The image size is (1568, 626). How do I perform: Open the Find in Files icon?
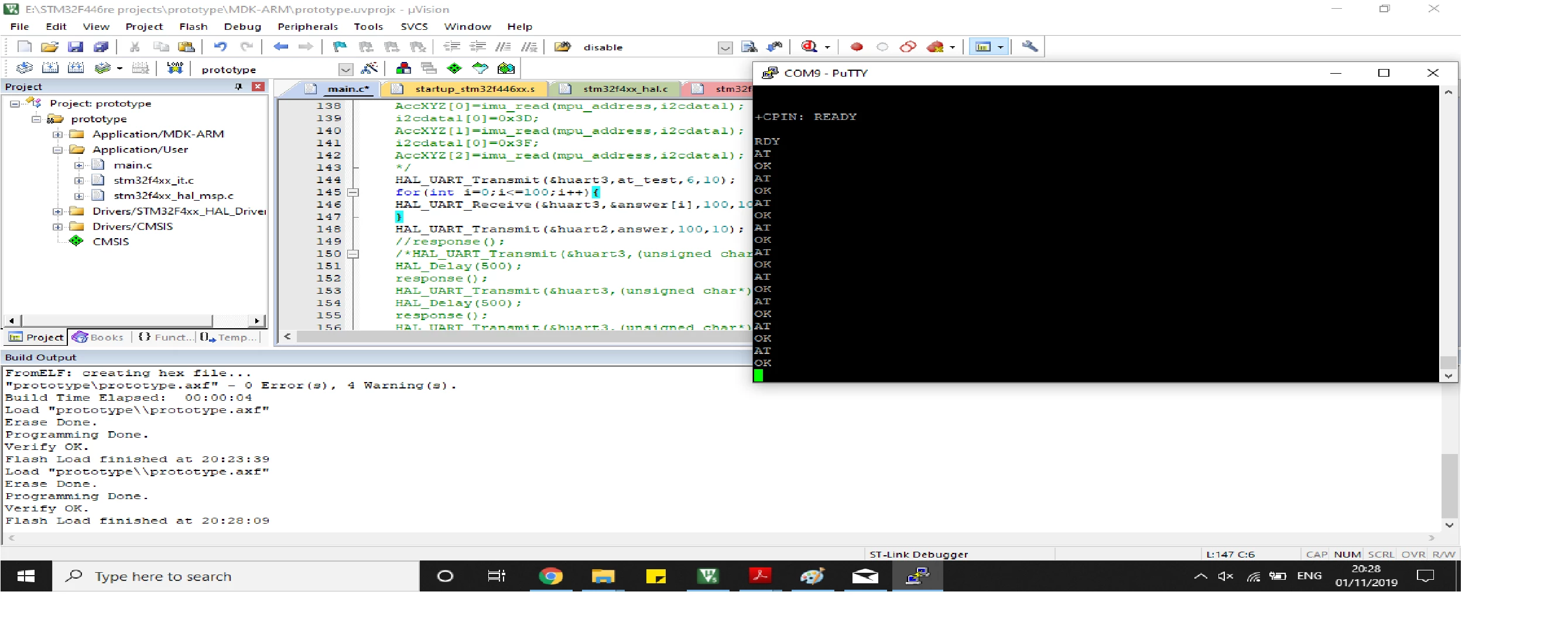coord(749,47)
